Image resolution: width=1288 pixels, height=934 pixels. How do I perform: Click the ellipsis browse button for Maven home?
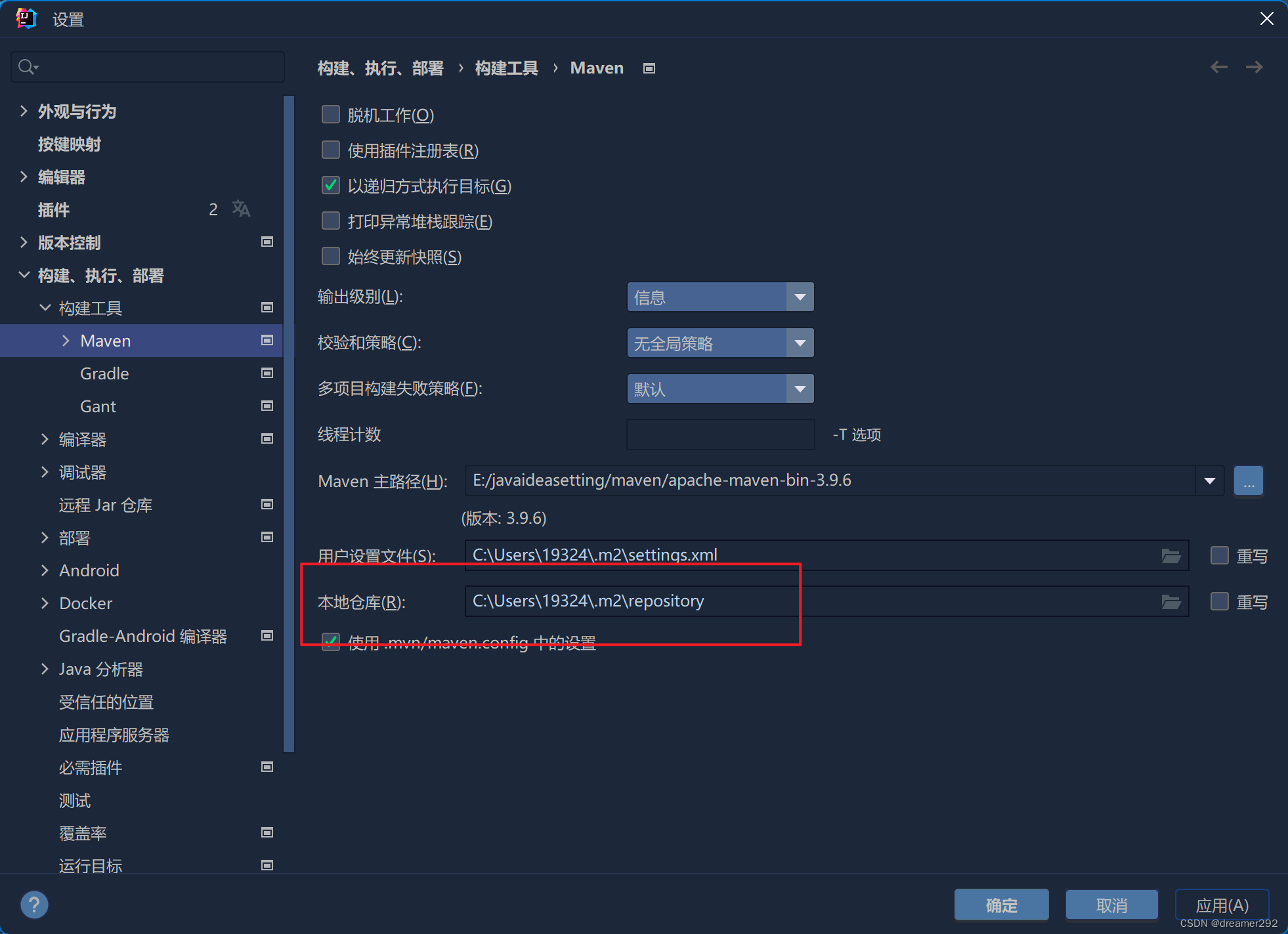click(x=1248, y=481)
